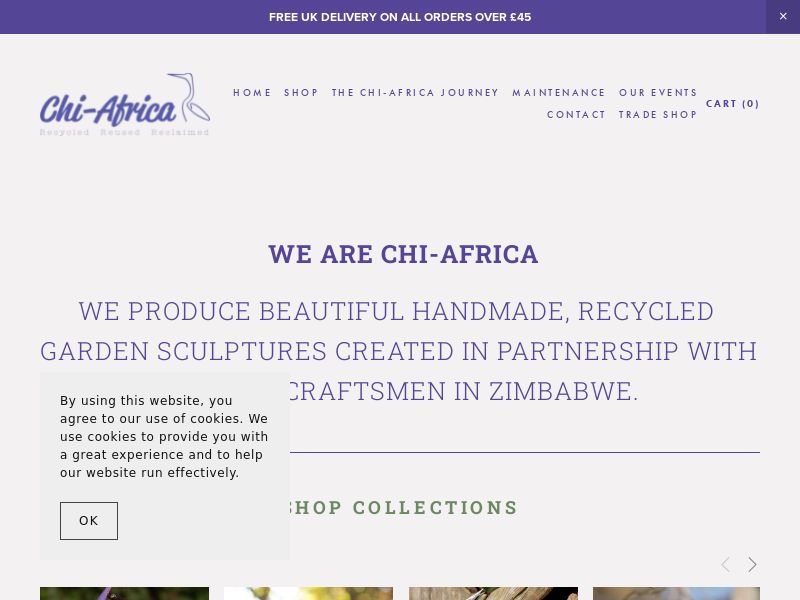Viewport: 800px width, 600px height.
Task: Click the We Are Chi-Africa heading
Action: (x=403, y=254)
